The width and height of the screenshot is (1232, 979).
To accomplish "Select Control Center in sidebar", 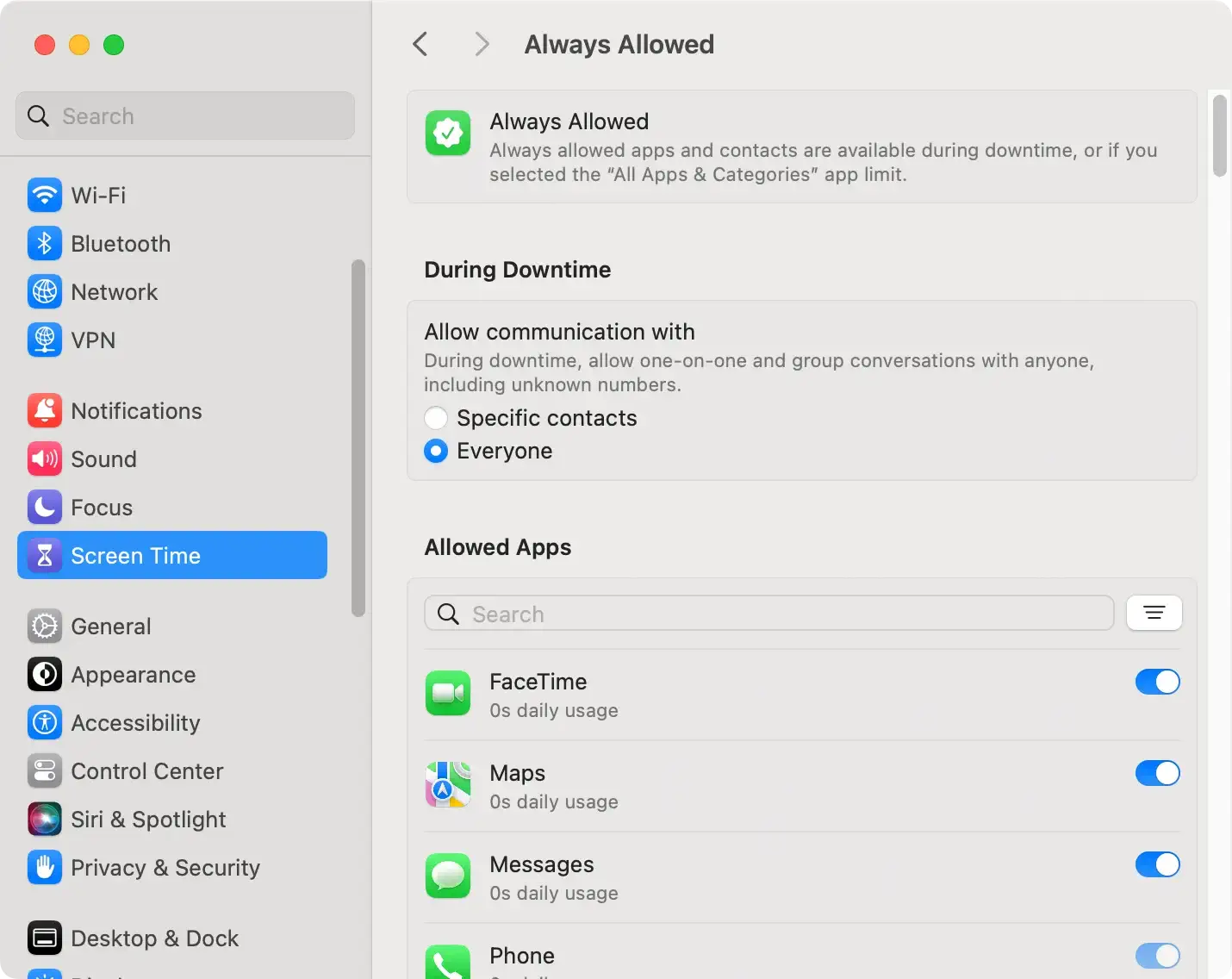I will pyautogui.click(x=146, y=771).
